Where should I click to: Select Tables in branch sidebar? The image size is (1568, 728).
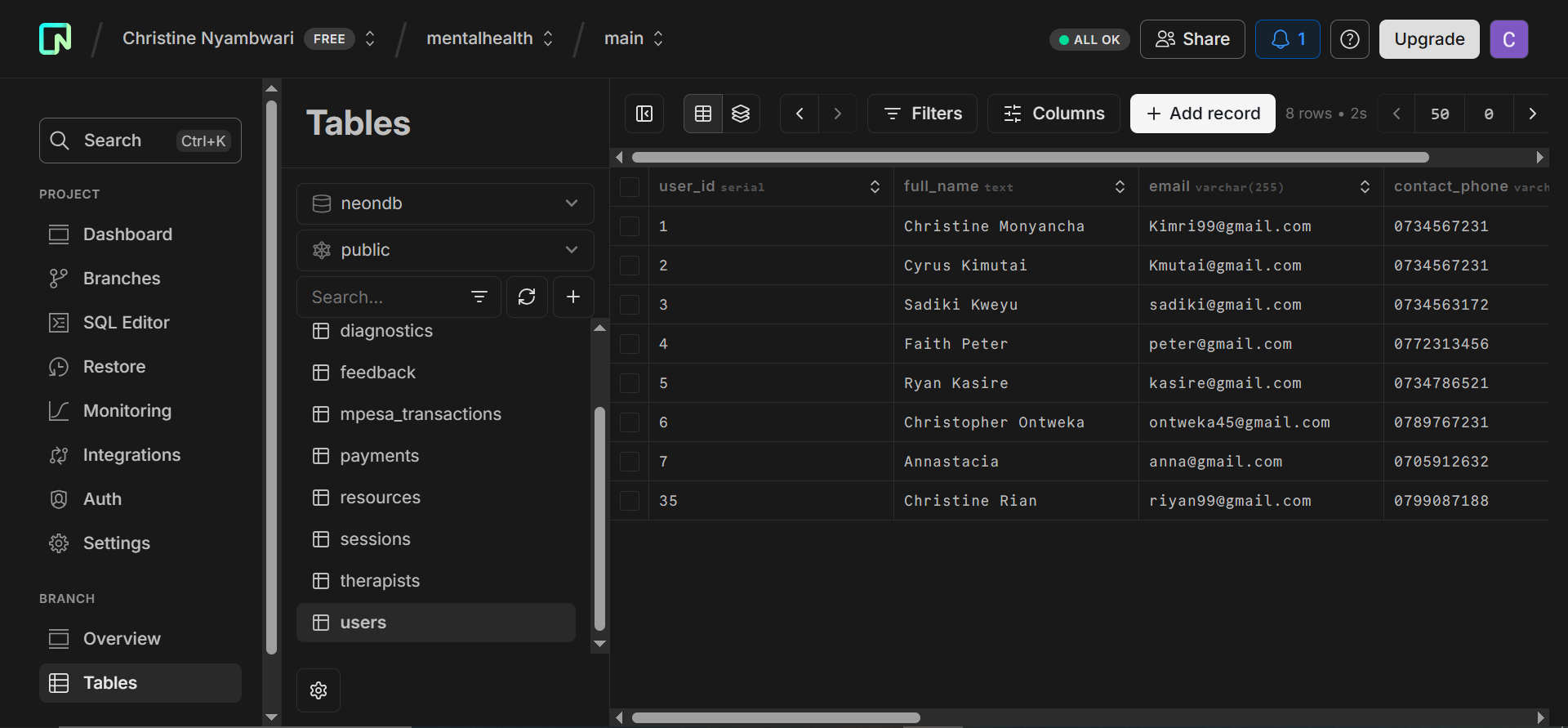point(140,683)
